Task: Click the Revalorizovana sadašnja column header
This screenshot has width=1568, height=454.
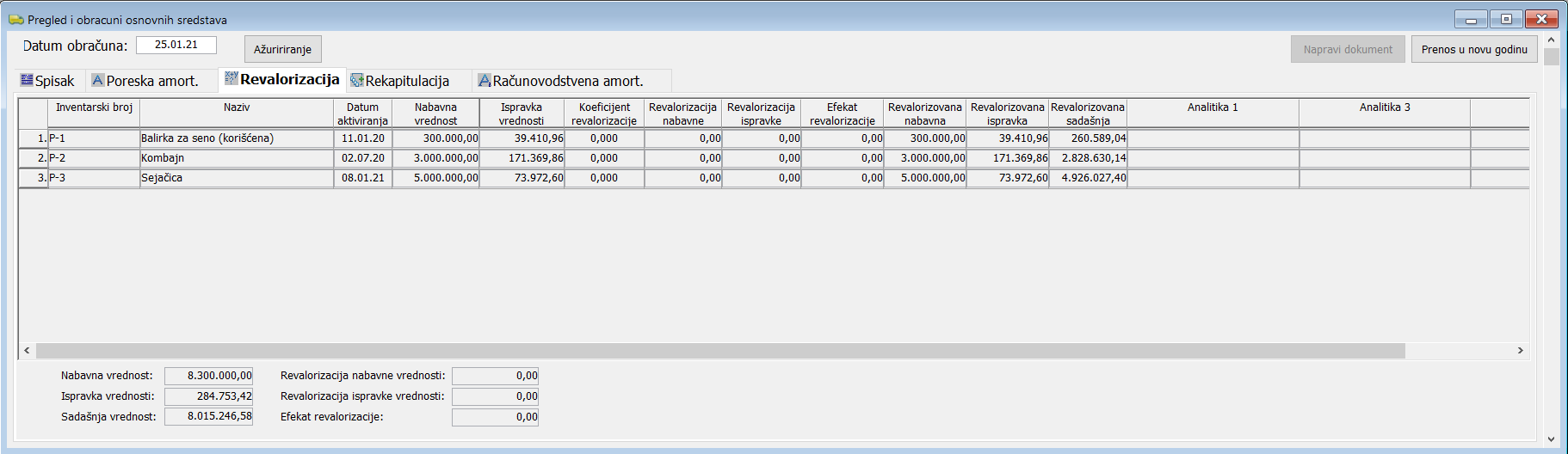Action: pyautogui.click(x=1088, y=113)
